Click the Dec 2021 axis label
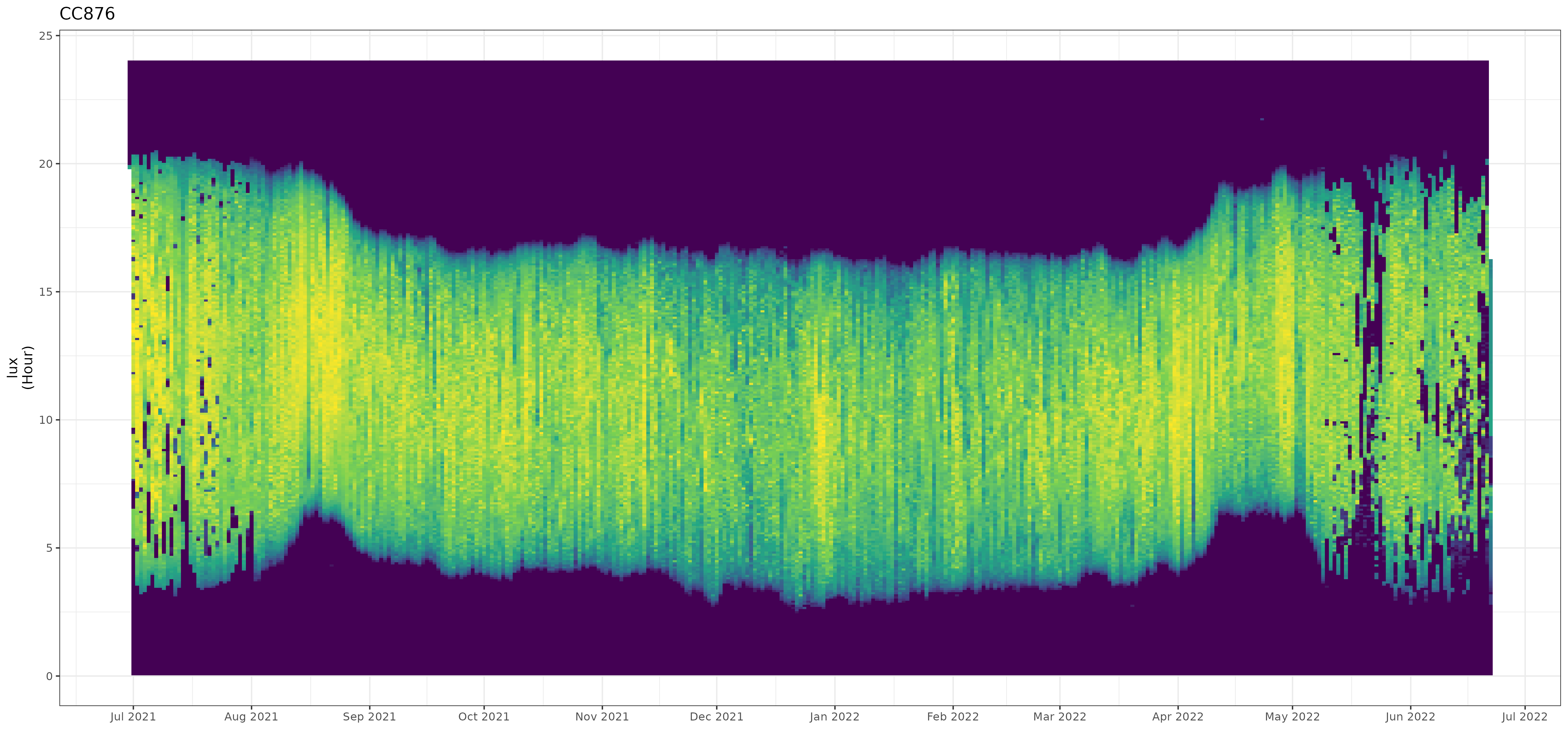 tap(716, 717)
